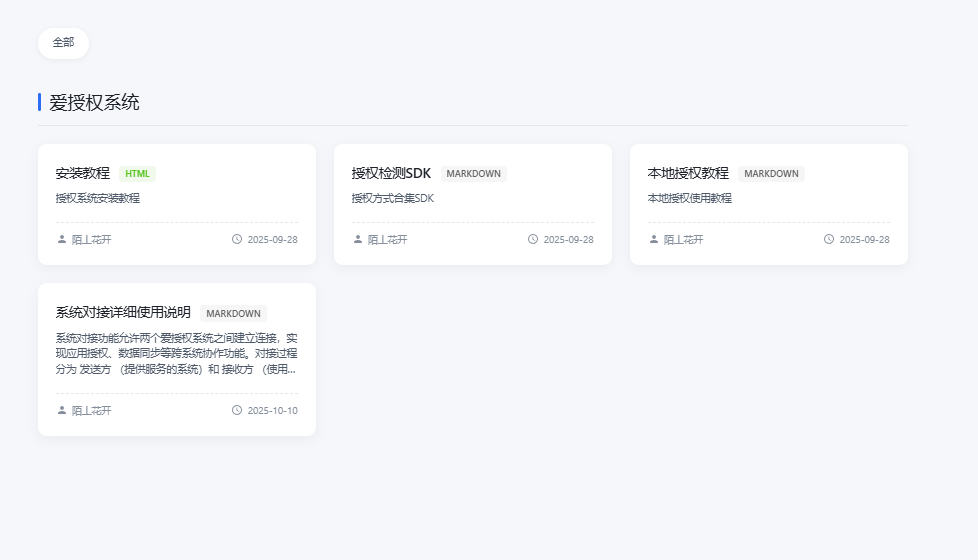The height and width of the screenshot is (560, 978).
Task: Select the 全部 filter tab
Action: click(63, 43)
